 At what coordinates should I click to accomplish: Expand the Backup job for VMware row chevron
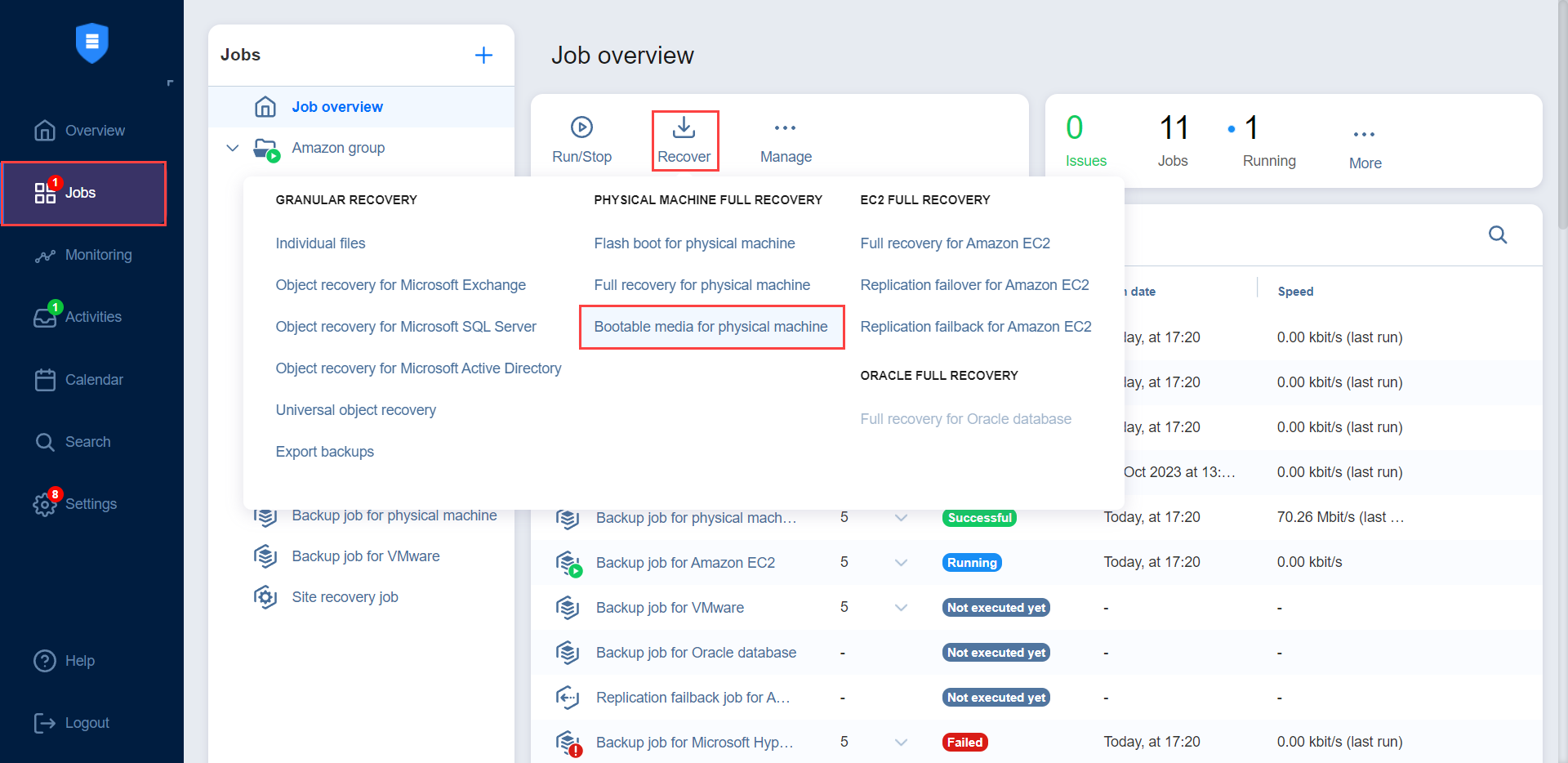point(901,608)
